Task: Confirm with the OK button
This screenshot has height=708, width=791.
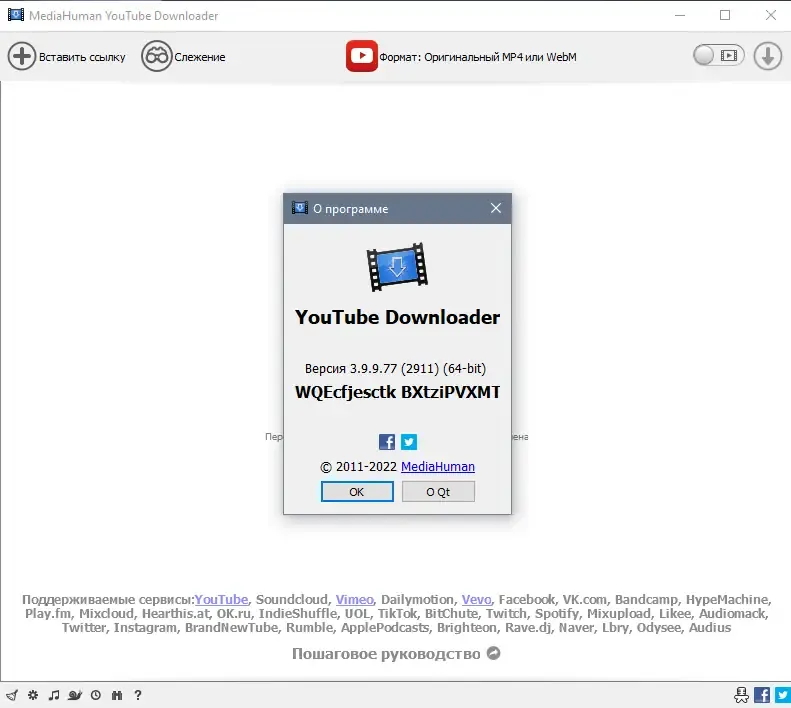Action: 357,492
